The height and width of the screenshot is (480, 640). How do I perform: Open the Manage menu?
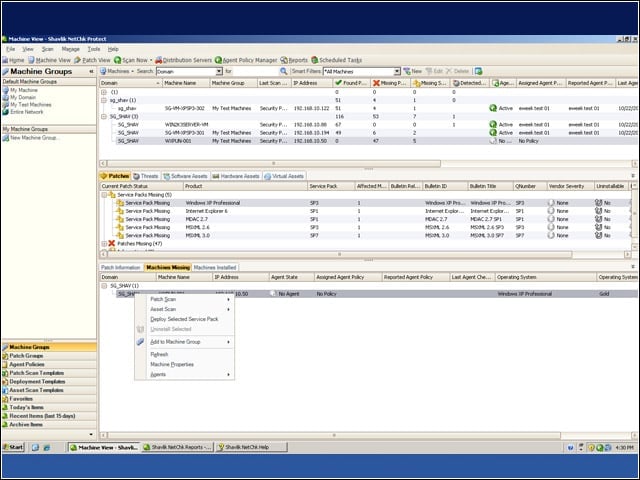coord(71,49)
